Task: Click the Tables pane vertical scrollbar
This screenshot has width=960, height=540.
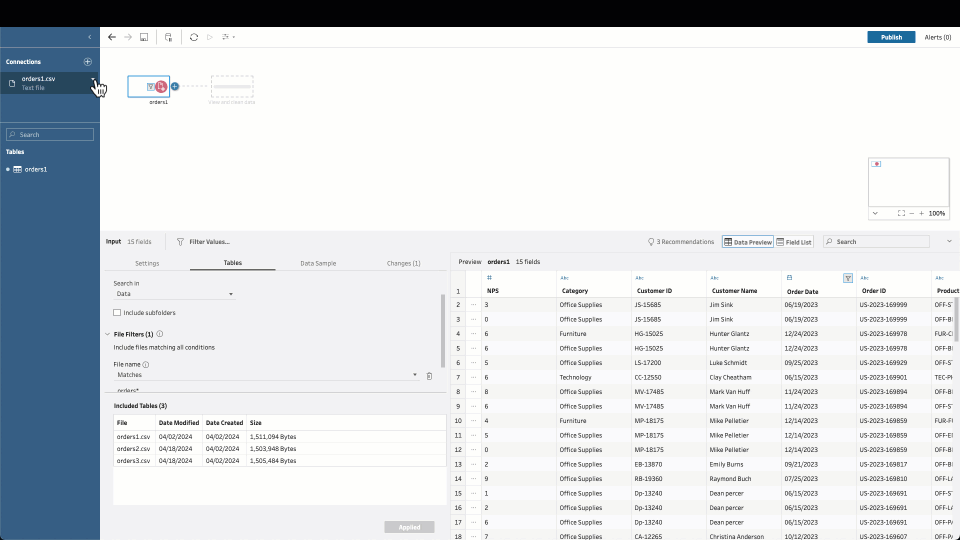Action: 443,331
